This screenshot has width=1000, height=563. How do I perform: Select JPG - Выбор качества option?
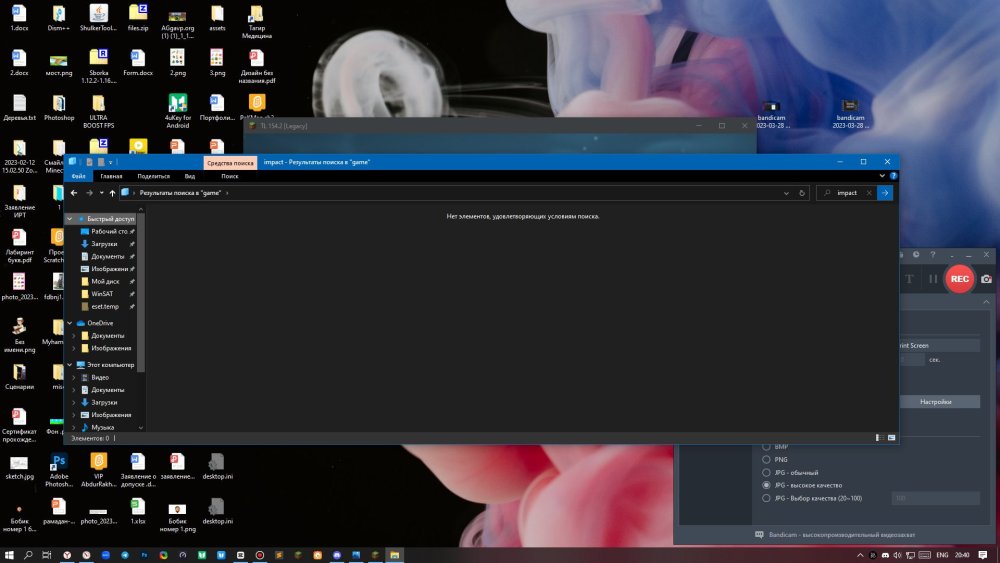coord(766,498)
